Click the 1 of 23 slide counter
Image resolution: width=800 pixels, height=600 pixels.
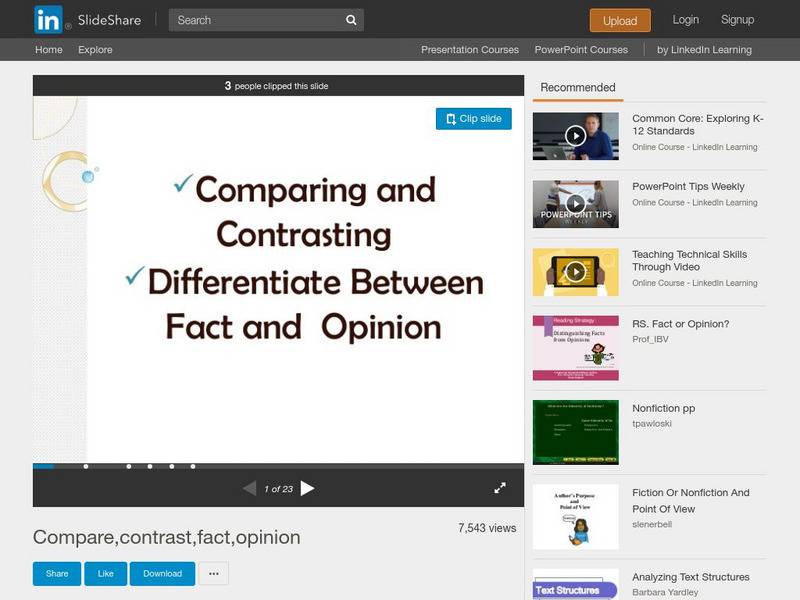click(x=279, y=489)
